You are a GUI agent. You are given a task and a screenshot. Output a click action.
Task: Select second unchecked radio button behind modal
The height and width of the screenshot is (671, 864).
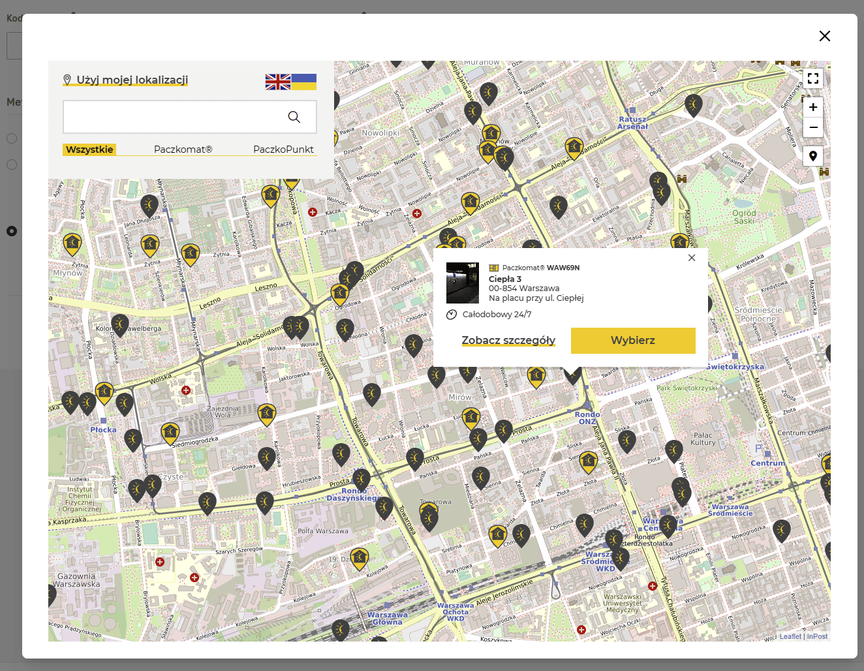coord(12,164)
